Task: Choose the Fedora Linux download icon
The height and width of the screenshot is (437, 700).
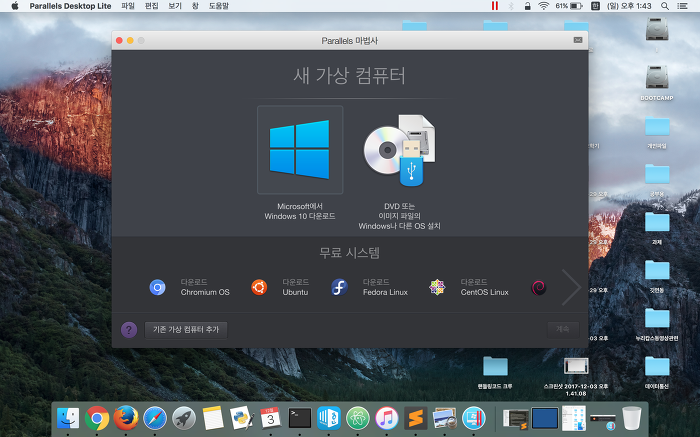Action: tap(339, 287)
